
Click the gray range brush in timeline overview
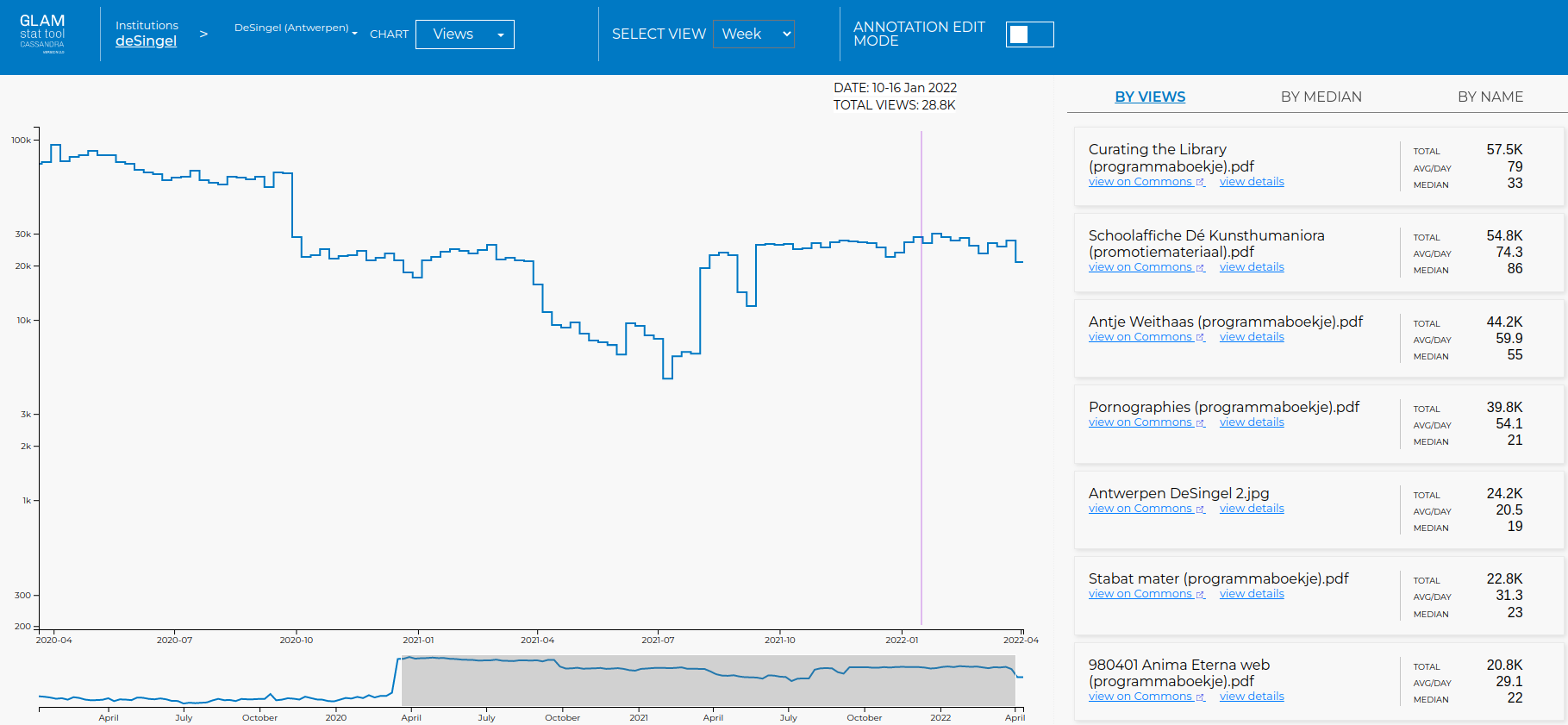tap(708, 680)
